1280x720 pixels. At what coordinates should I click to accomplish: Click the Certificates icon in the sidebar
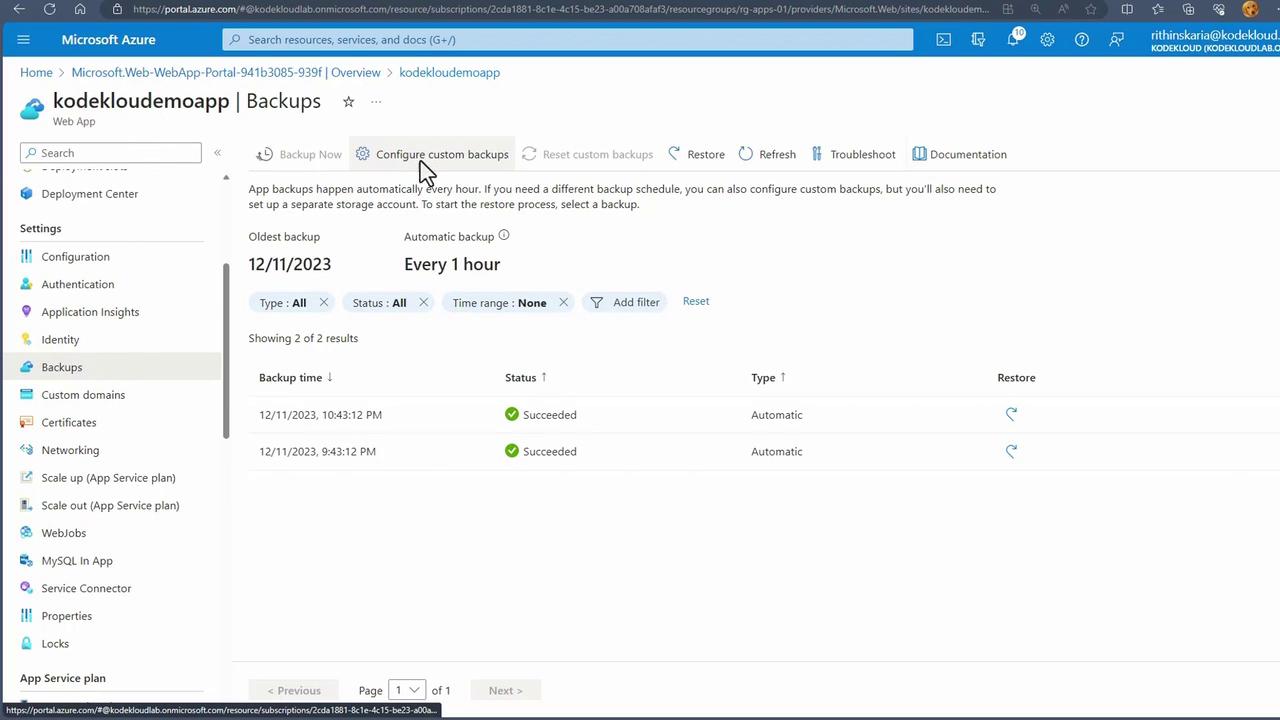tap(27, 423)
